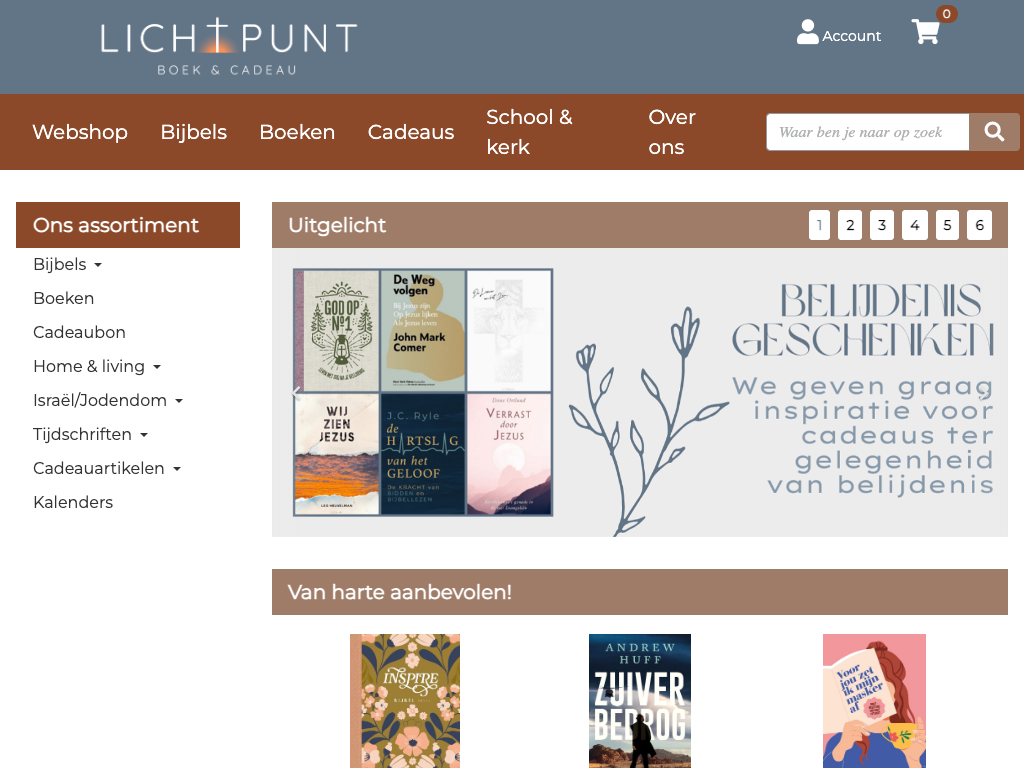Click the Lichtpunt Boek & Cadeau logo
The height and width of the screenshot is (768, 1024).
[228, 47]
